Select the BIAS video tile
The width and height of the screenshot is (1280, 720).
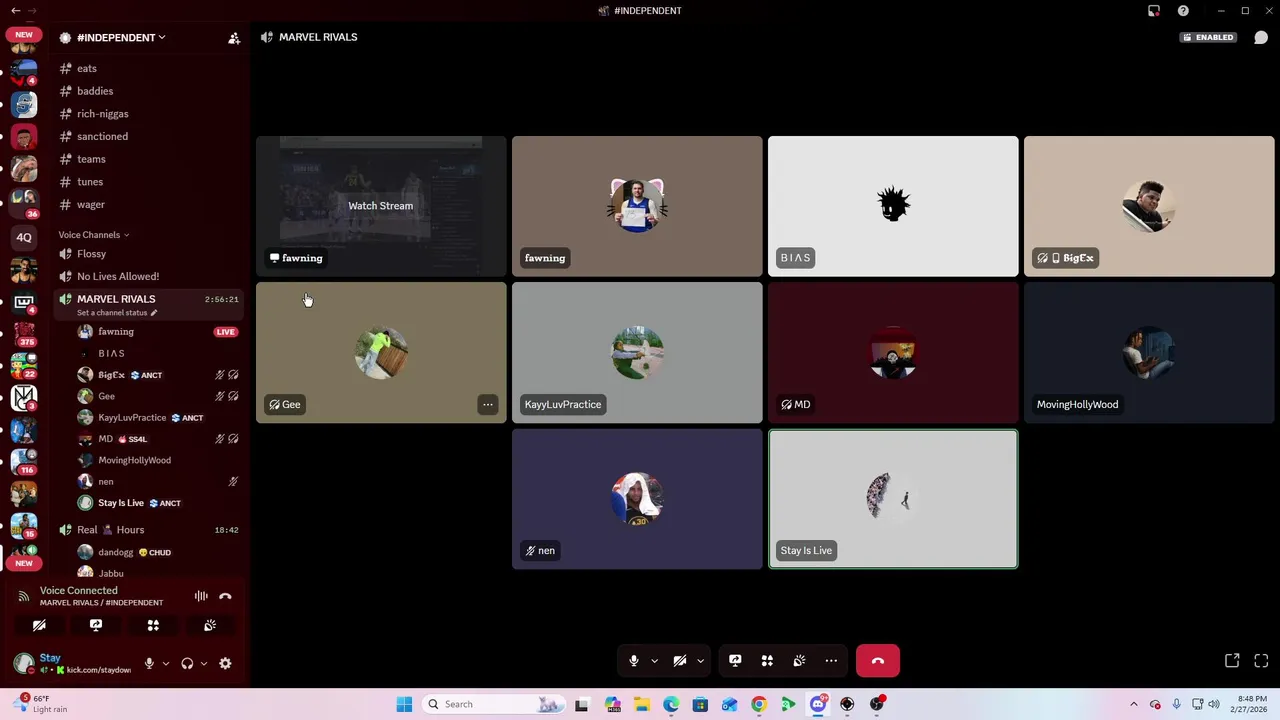tap(893, 206)
